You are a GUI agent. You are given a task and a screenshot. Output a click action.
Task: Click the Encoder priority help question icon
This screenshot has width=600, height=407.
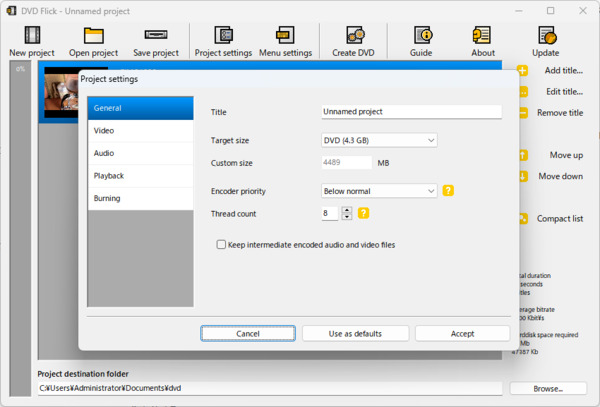pos(448,191)
